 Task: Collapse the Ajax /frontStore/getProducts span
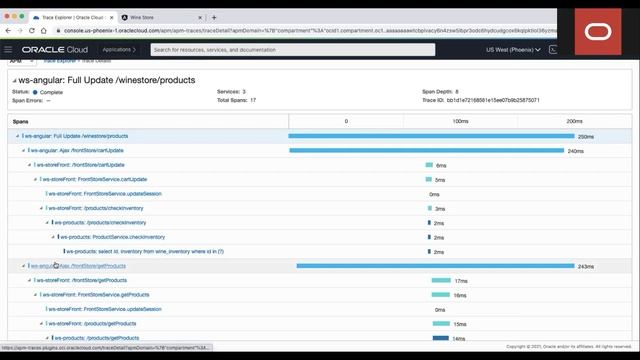tap(23, 266)
